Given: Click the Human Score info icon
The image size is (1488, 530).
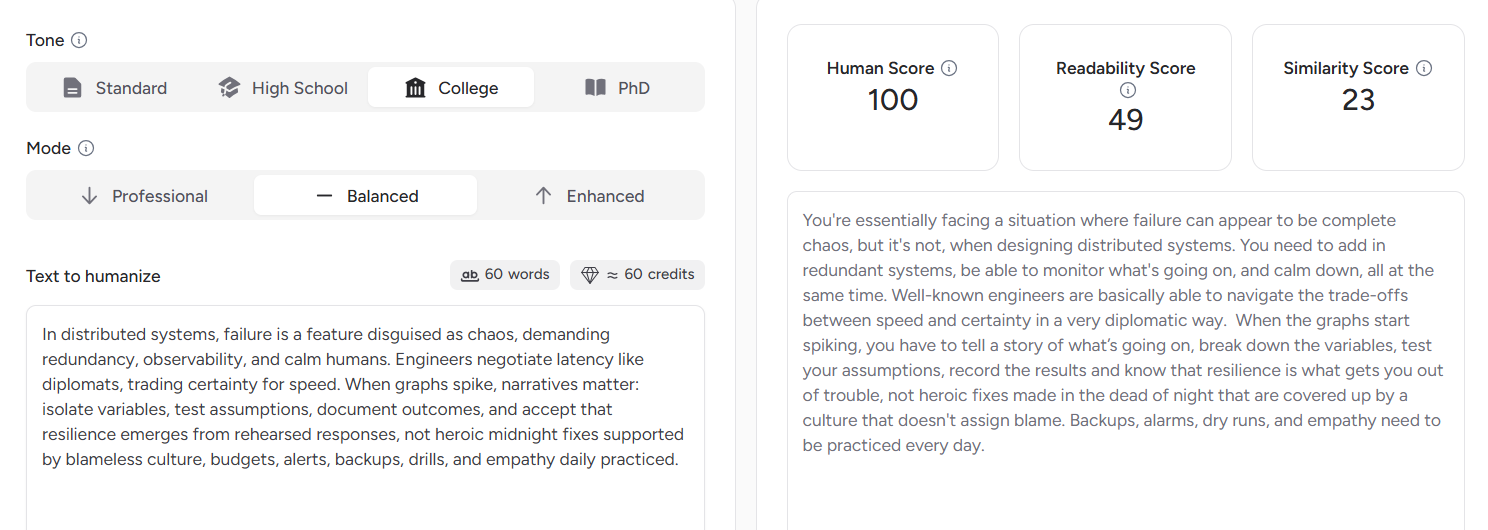Looking at the screenshot, I should (x=950, y=69).
